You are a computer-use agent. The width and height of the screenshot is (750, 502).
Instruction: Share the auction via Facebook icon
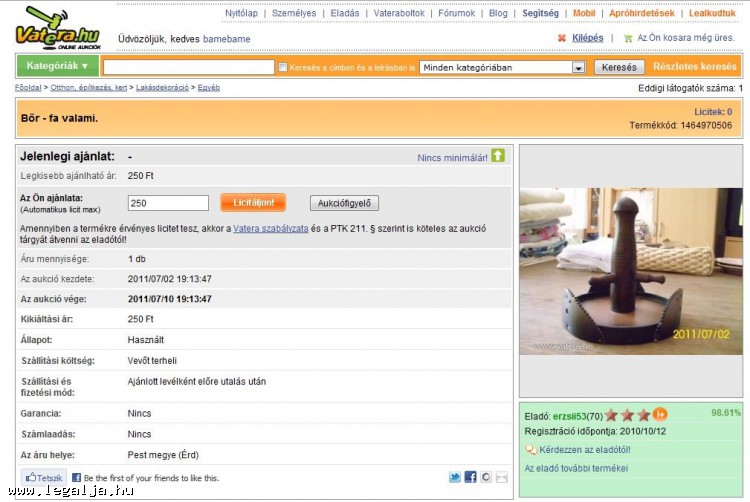click(470, 477)
